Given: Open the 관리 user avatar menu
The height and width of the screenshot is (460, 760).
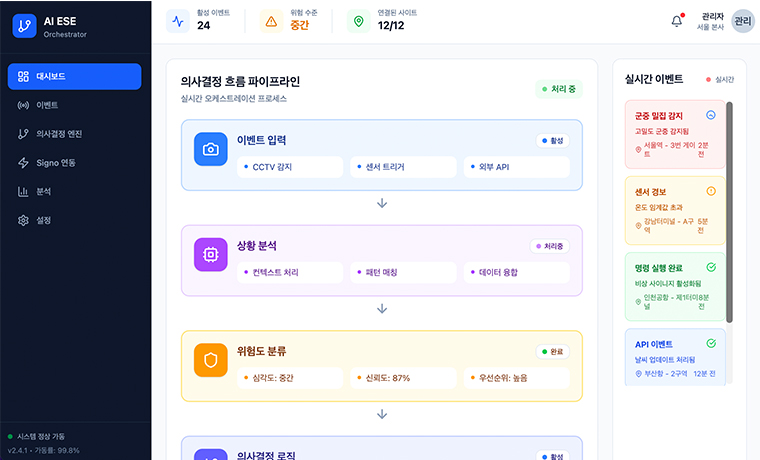Looking at the screenshot, I should (743, 21).
